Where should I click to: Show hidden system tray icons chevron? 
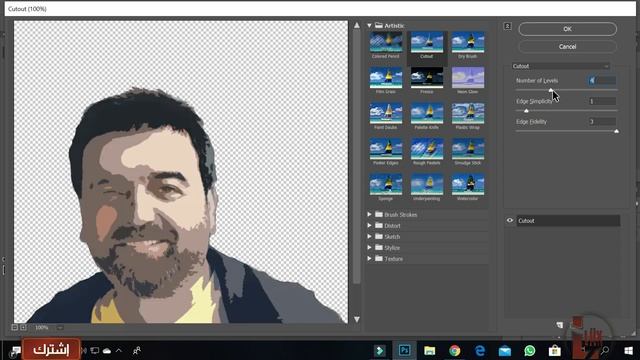[119, 350]
